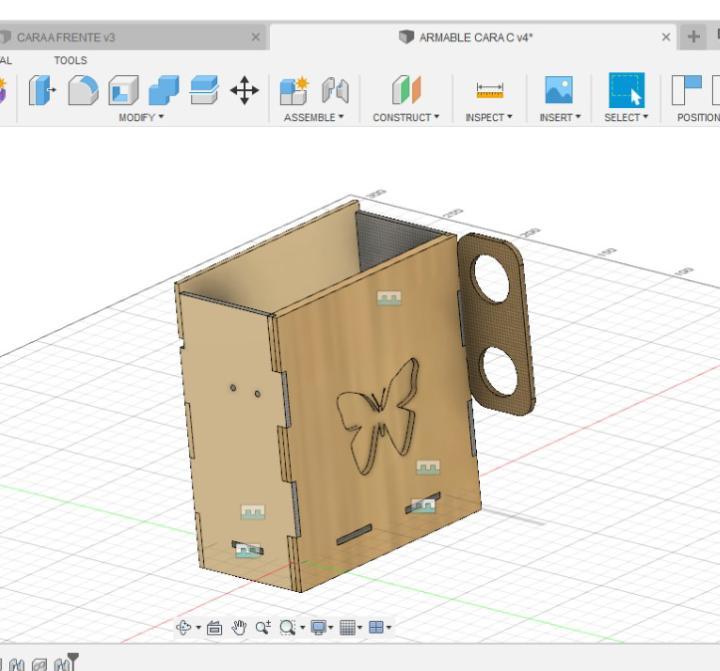Click the Orbit navigation icon
The width and height of the screenshot is (720, 671).
(184, 627)
